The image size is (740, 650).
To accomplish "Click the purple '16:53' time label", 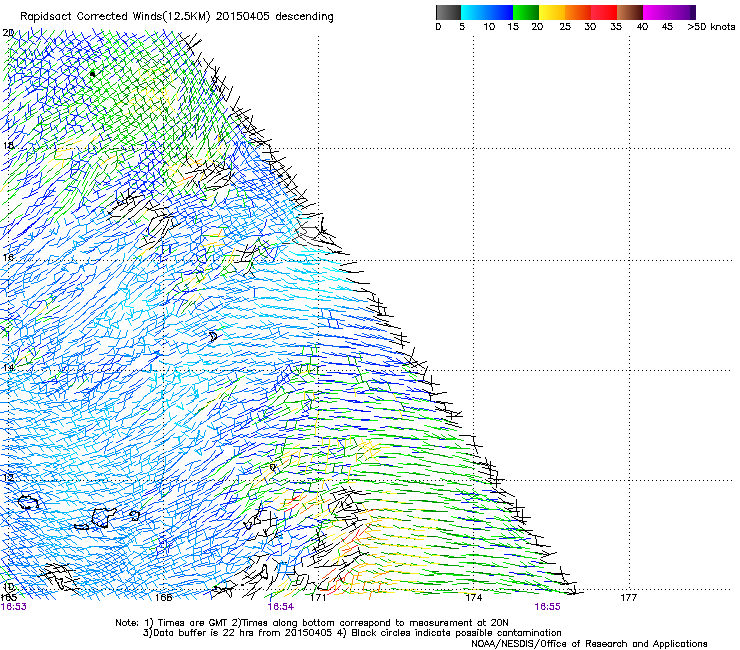I will [x=14, y=607].
